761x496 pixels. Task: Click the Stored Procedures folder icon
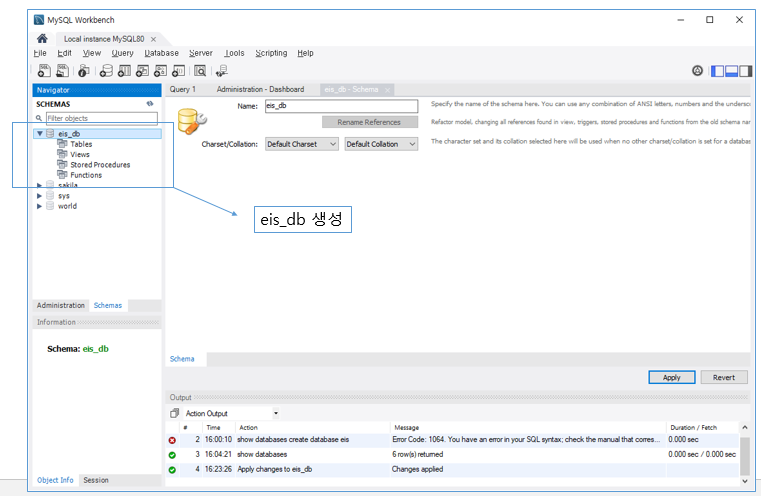pos(62,164)
